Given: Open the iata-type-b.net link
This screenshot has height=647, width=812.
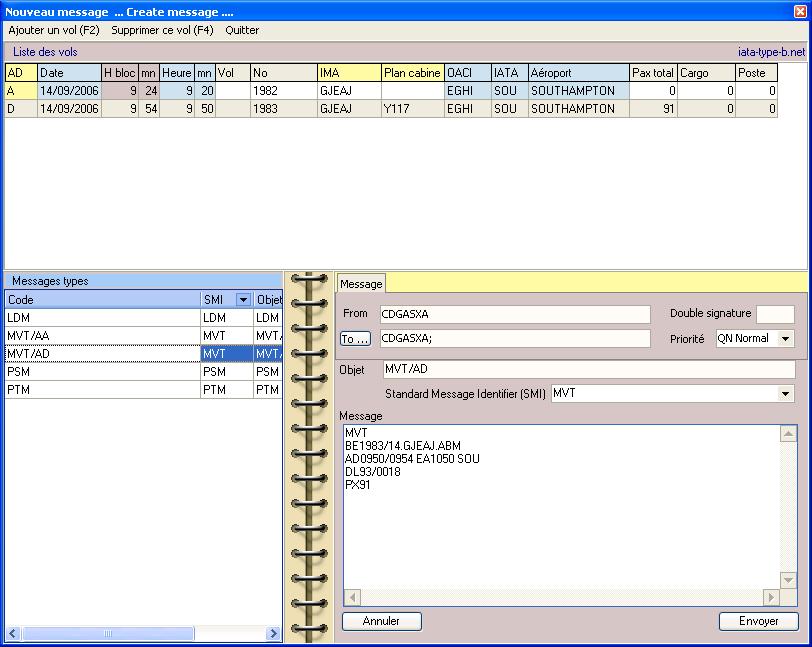Looking at the screenshot, I should pos(769,52).
